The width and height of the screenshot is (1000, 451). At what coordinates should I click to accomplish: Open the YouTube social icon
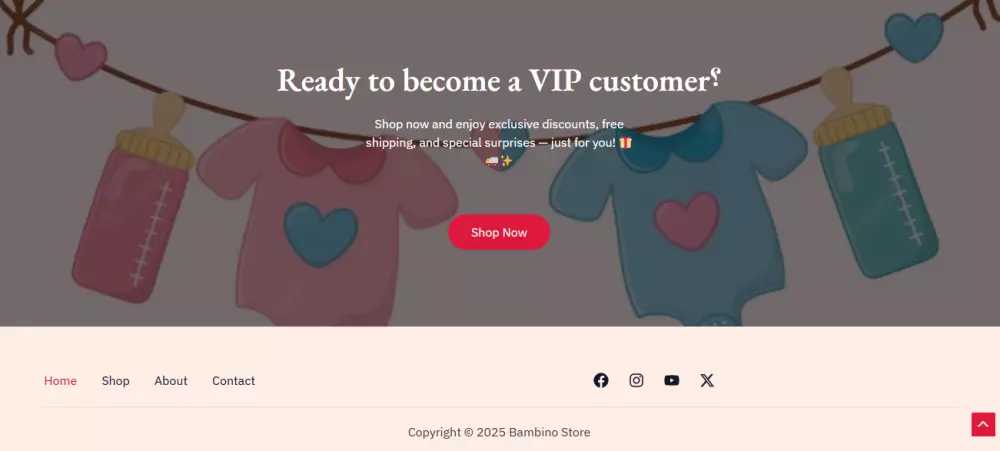(672, 380)
